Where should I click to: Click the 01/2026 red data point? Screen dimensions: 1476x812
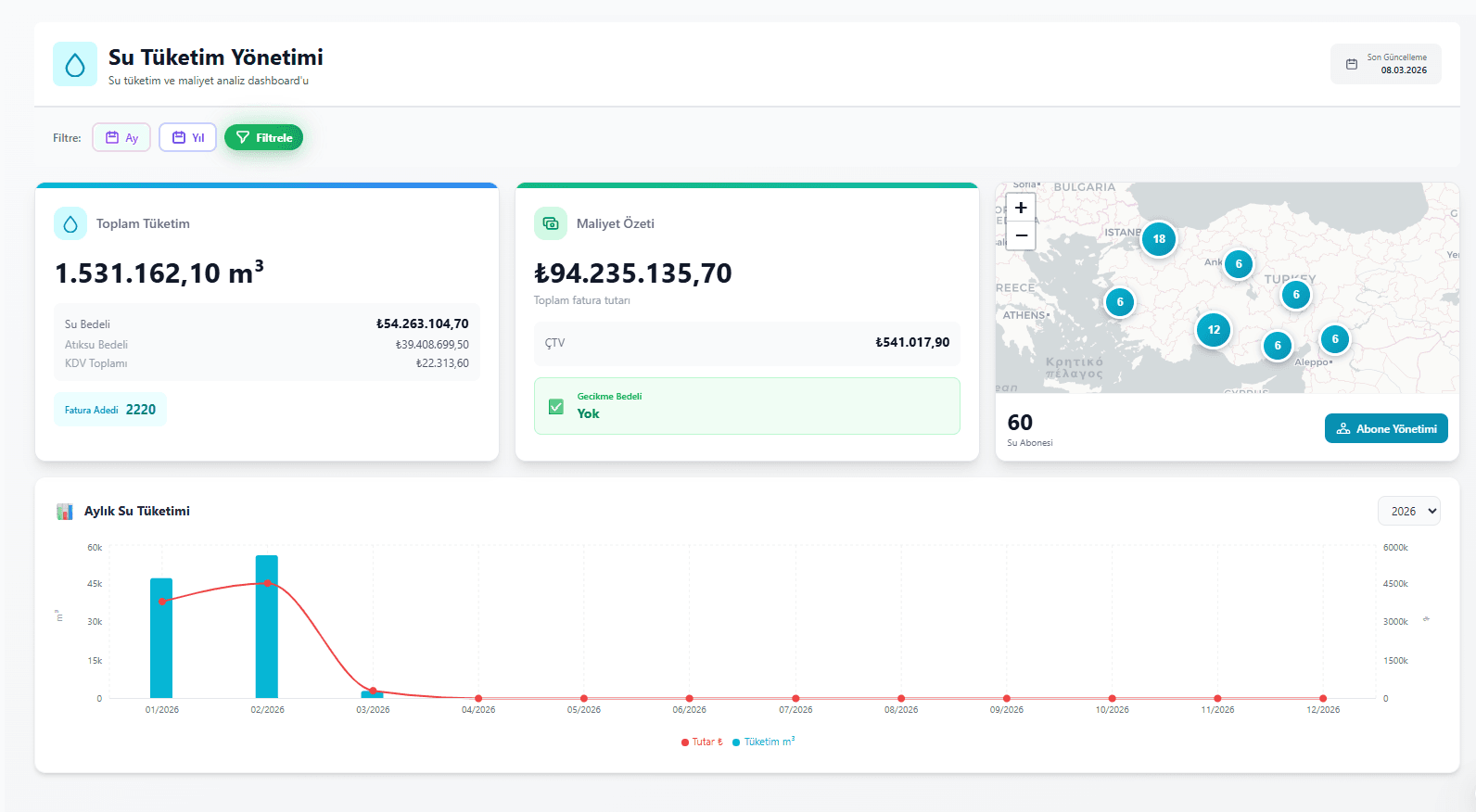click(162, 602)
